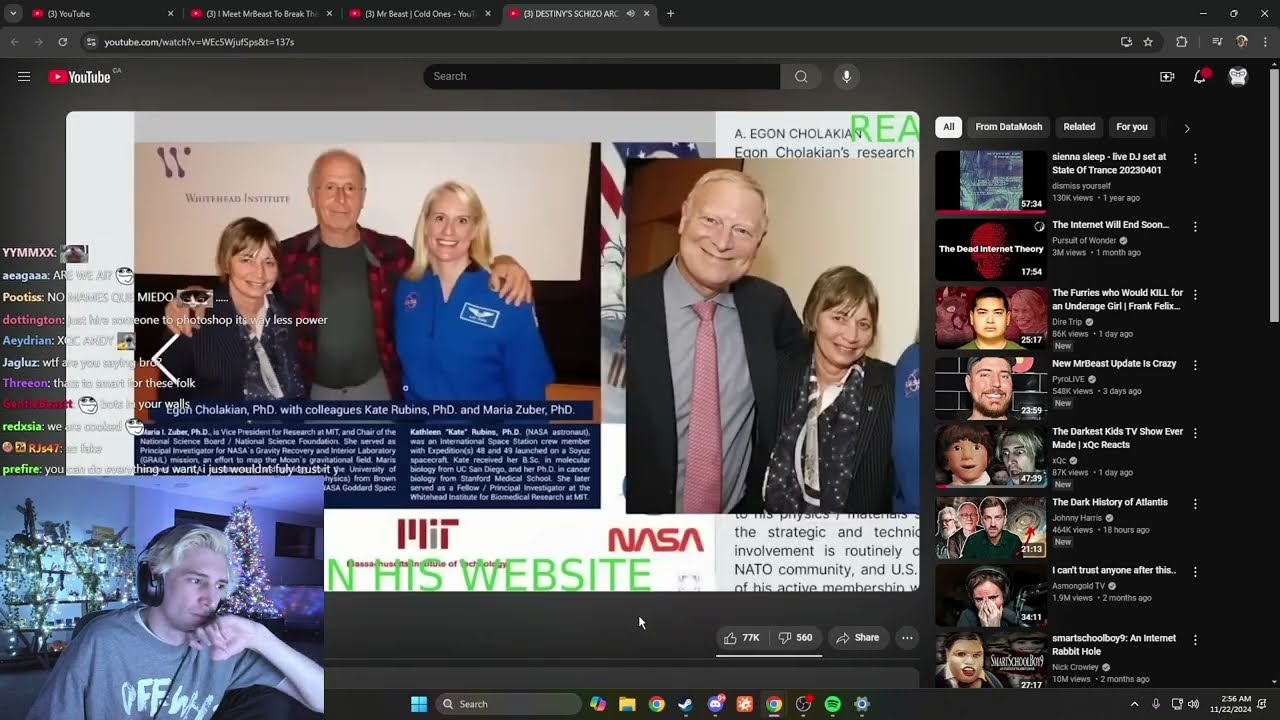Open Asmongold TV channel link

coord(1080,586)
